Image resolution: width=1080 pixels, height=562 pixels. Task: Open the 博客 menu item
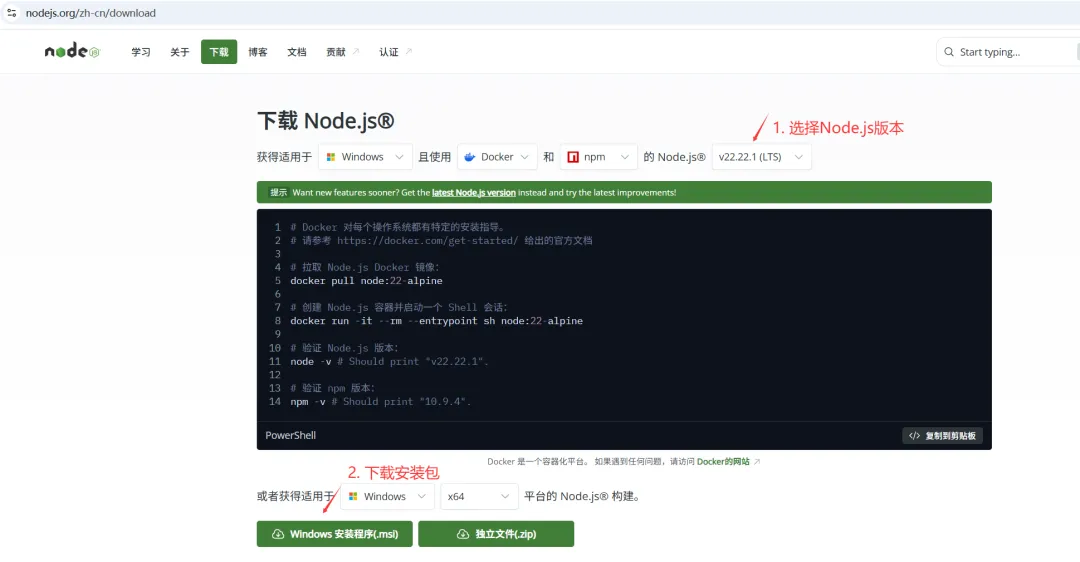258,52
